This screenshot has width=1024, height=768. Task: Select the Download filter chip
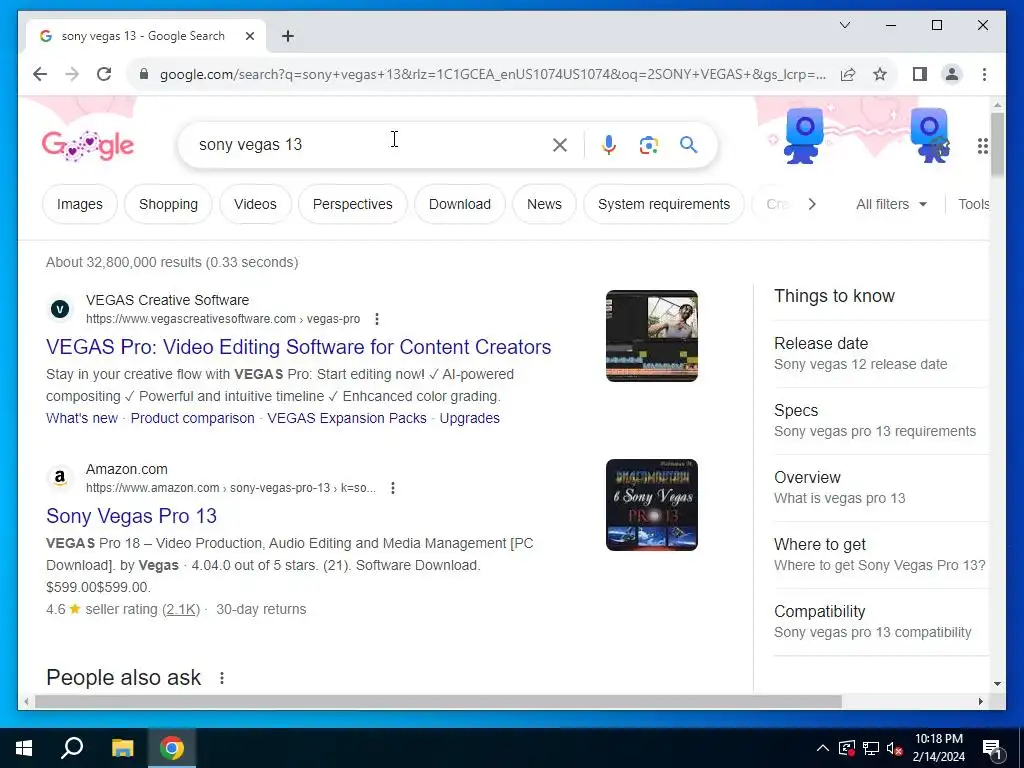460,204
